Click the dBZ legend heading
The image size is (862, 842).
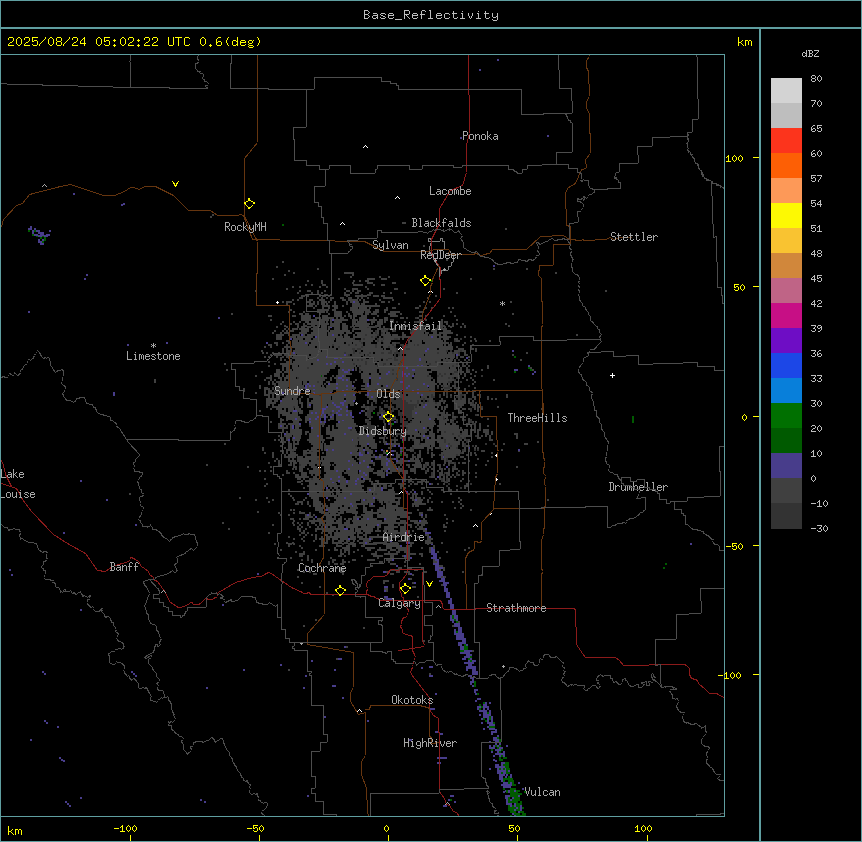810,54
